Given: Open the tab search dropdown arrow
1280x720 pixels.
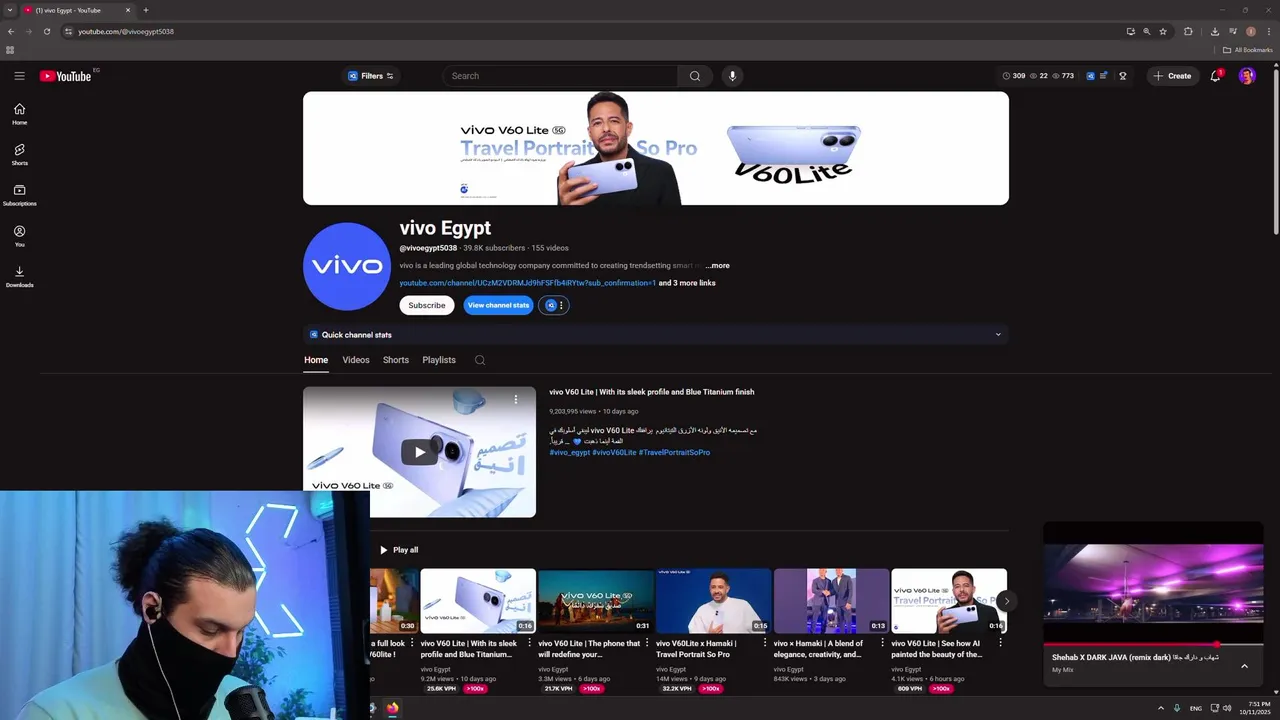Looking at the screenshot, I should [10, 10].
